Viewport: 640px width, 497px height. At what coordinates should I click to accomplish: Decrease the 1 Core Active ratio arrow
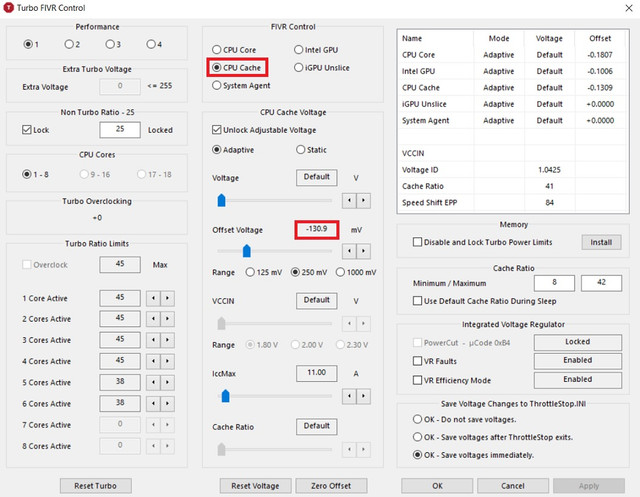(153, 298)
